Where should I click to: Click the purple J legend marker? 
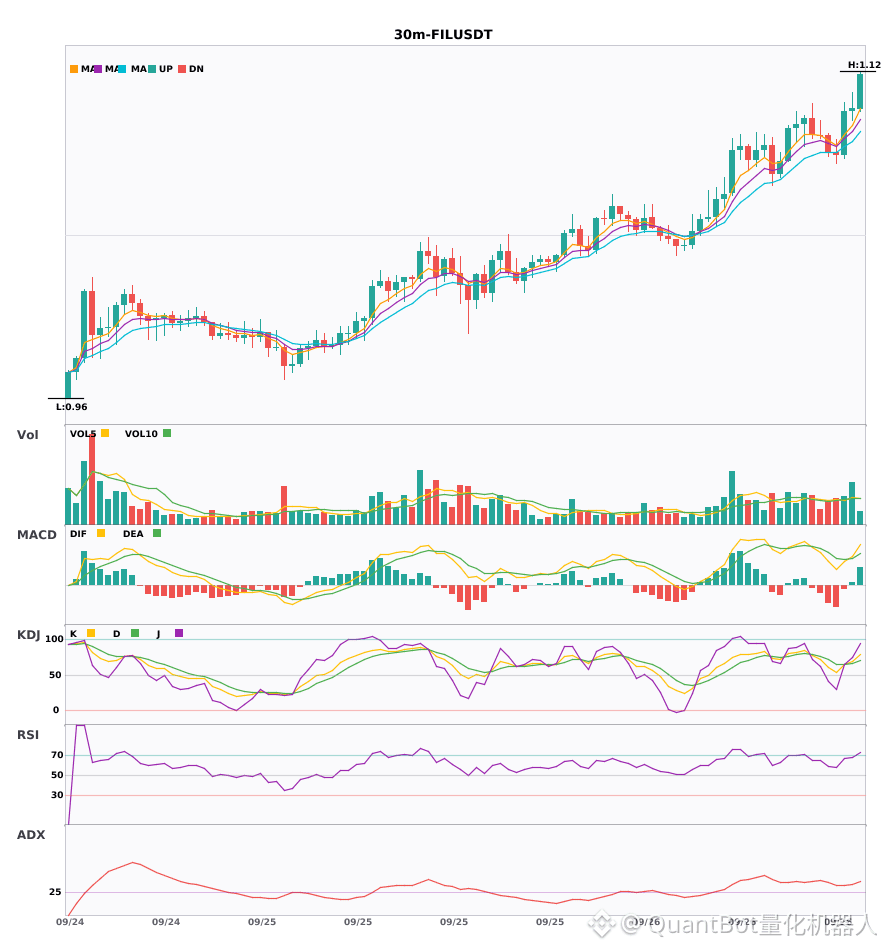pos(179,633)
